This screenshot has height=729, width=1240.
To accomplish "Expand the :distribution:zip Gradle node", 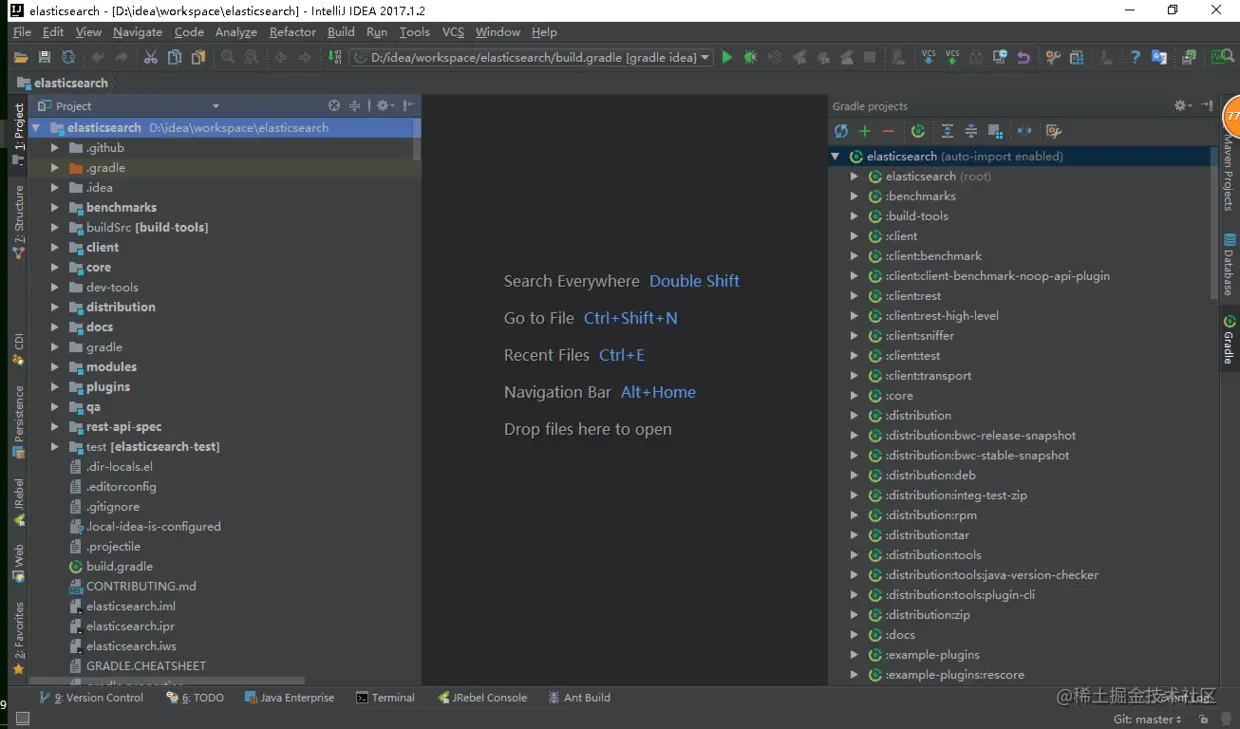I will pos(854,615).
